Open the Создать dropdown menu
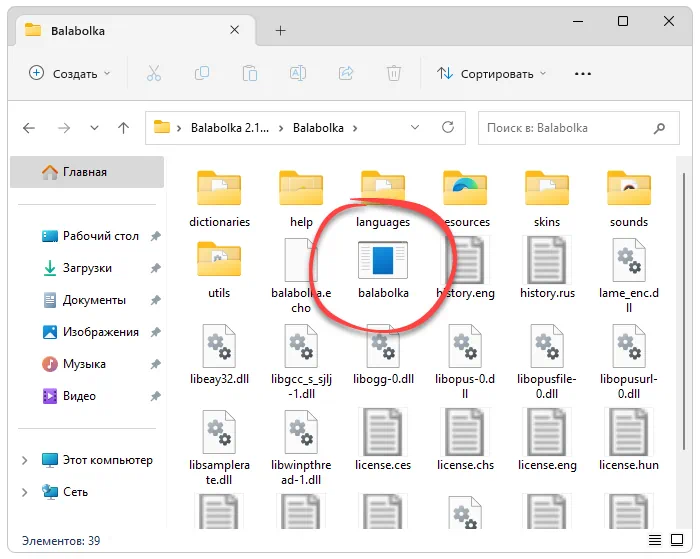Image resolution: width=700 pixels, height=559 pixels. (70, 73)
